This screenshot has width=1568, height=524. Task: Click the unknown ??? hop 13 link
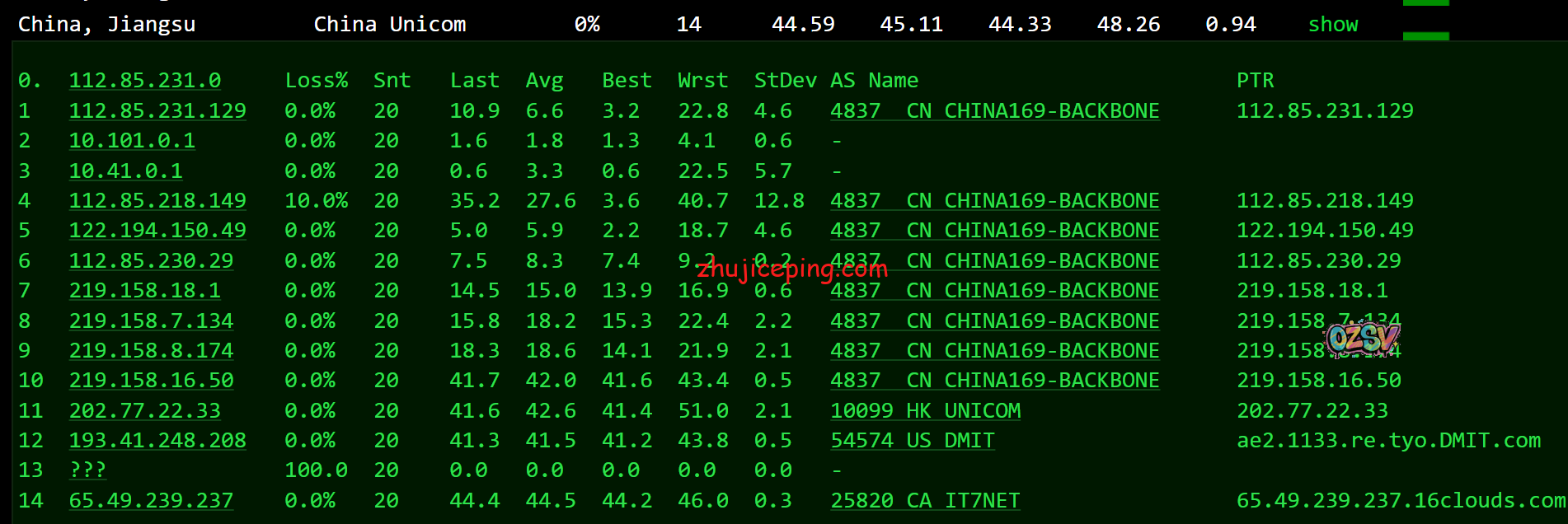point(87,470)
